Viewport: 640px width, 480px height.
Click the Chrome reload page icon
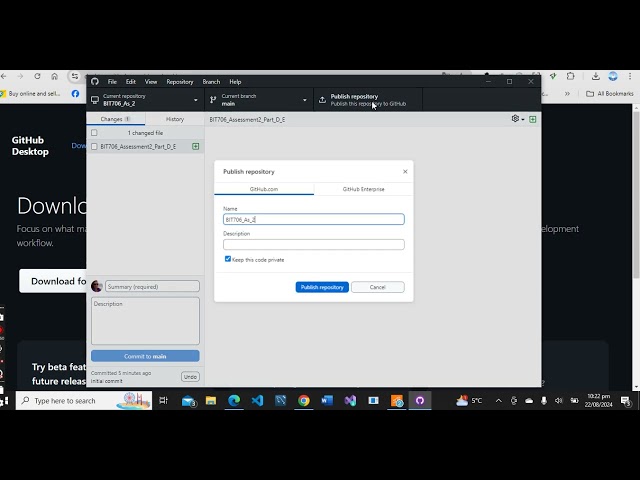(37, 76)
